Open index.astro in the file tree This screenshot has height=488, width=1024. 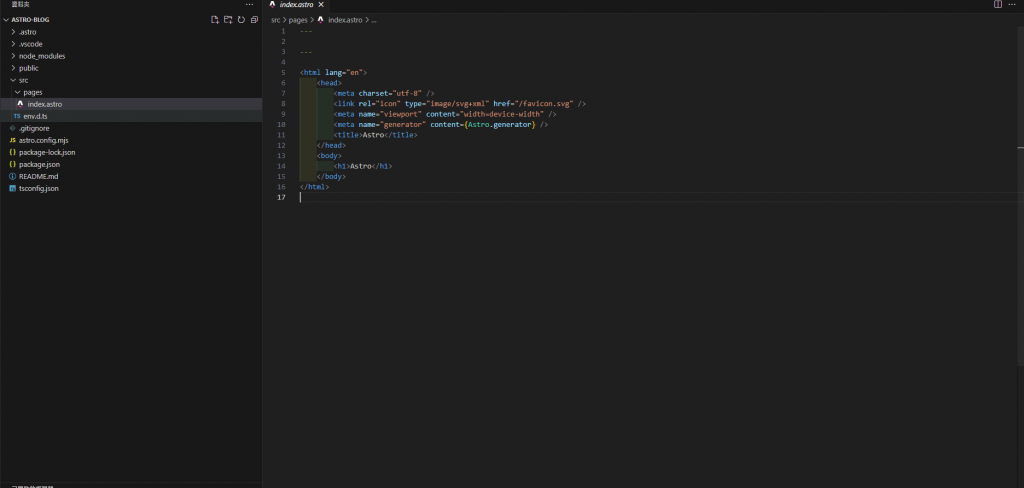(x=131, y=105)
